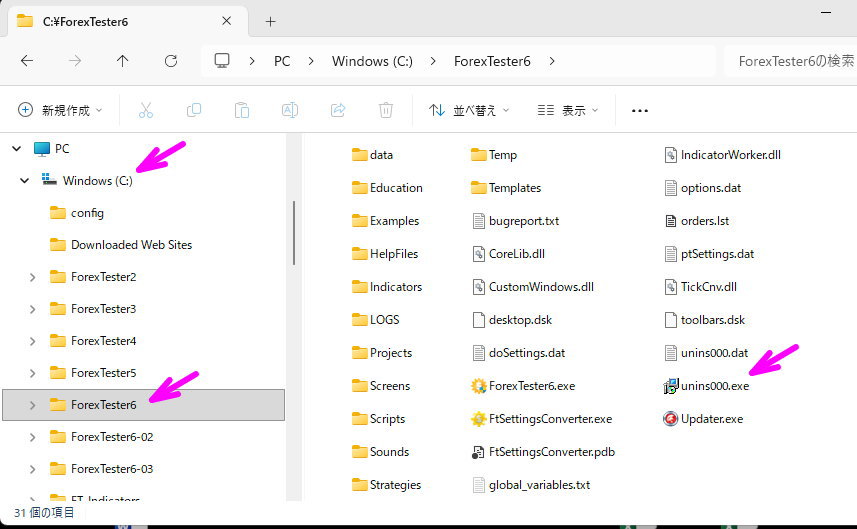Open the 並べ替え sort dropdown
Screen dimensions: 857x529
(x=469, y=110)
